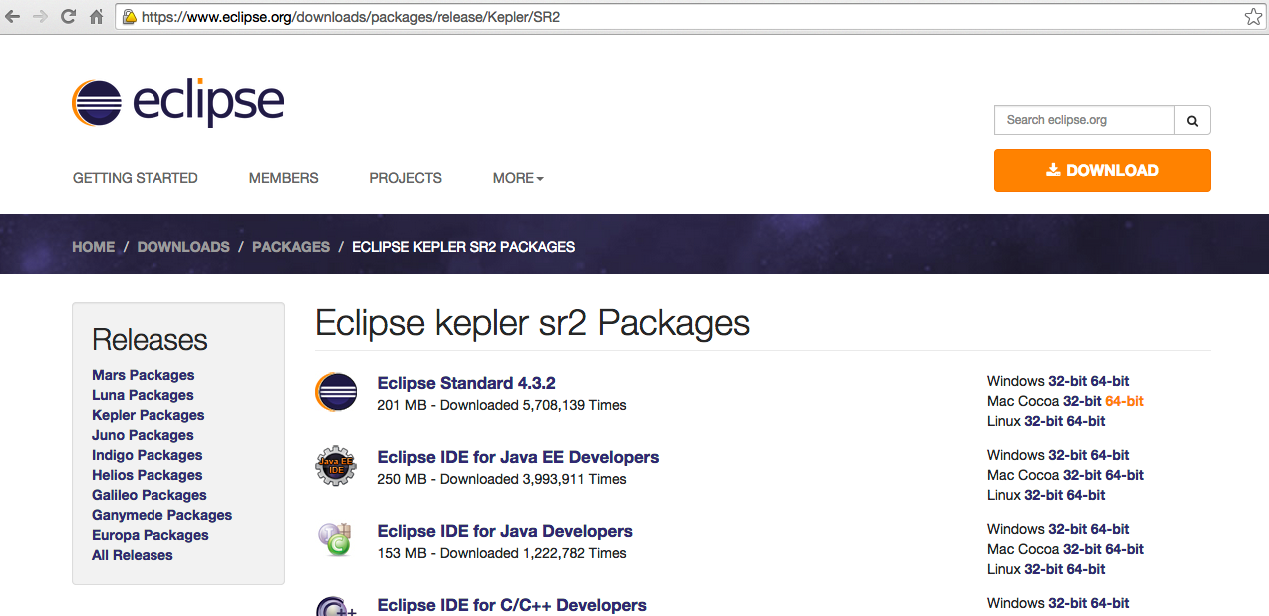This screenshot has height=616, width=1269.
Task: Open the GETTING STARTED menu item
Action: 135,178
